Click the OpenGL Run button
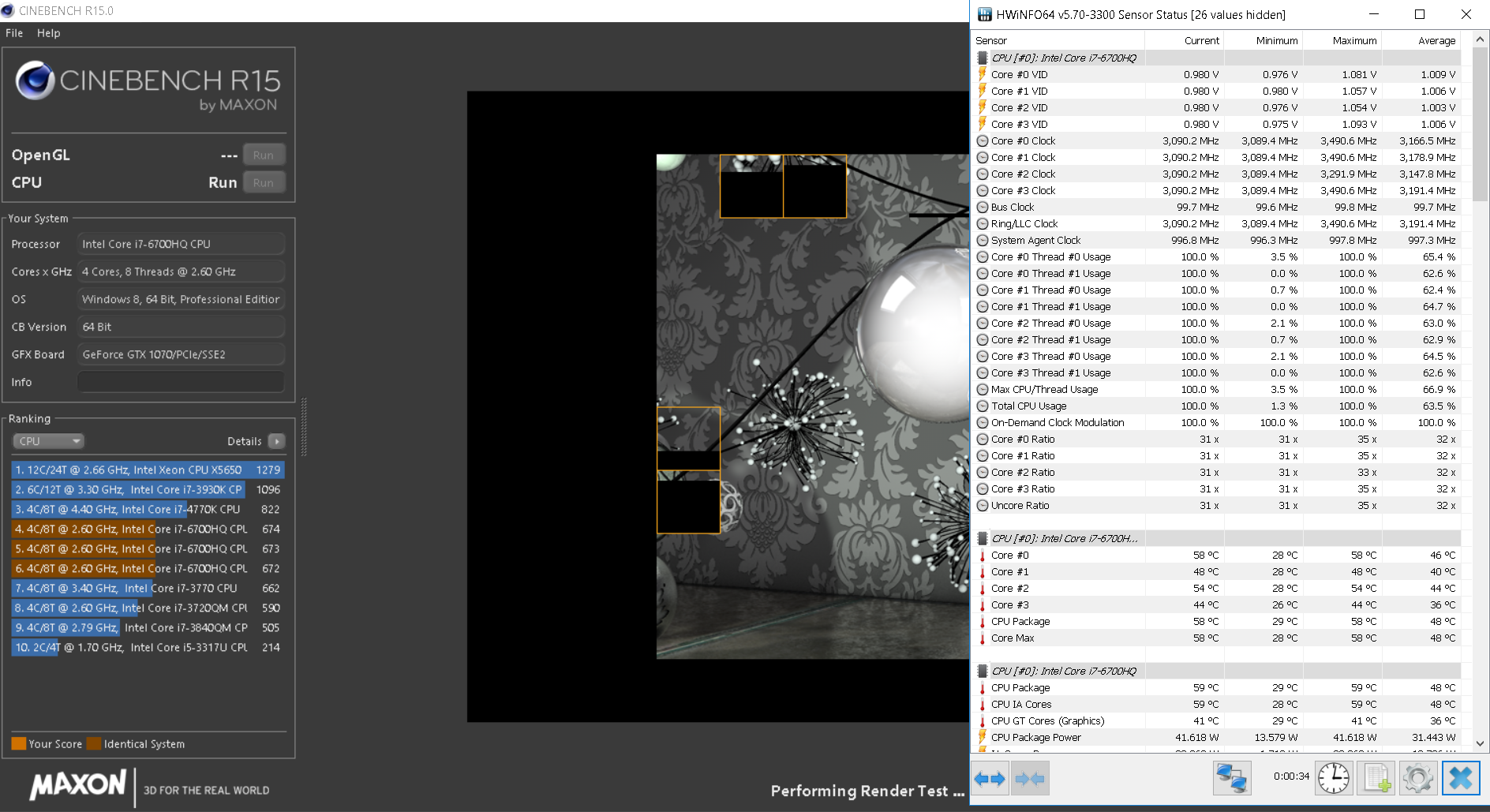This screenshot has height=812, width=1490. coord(264,155)
